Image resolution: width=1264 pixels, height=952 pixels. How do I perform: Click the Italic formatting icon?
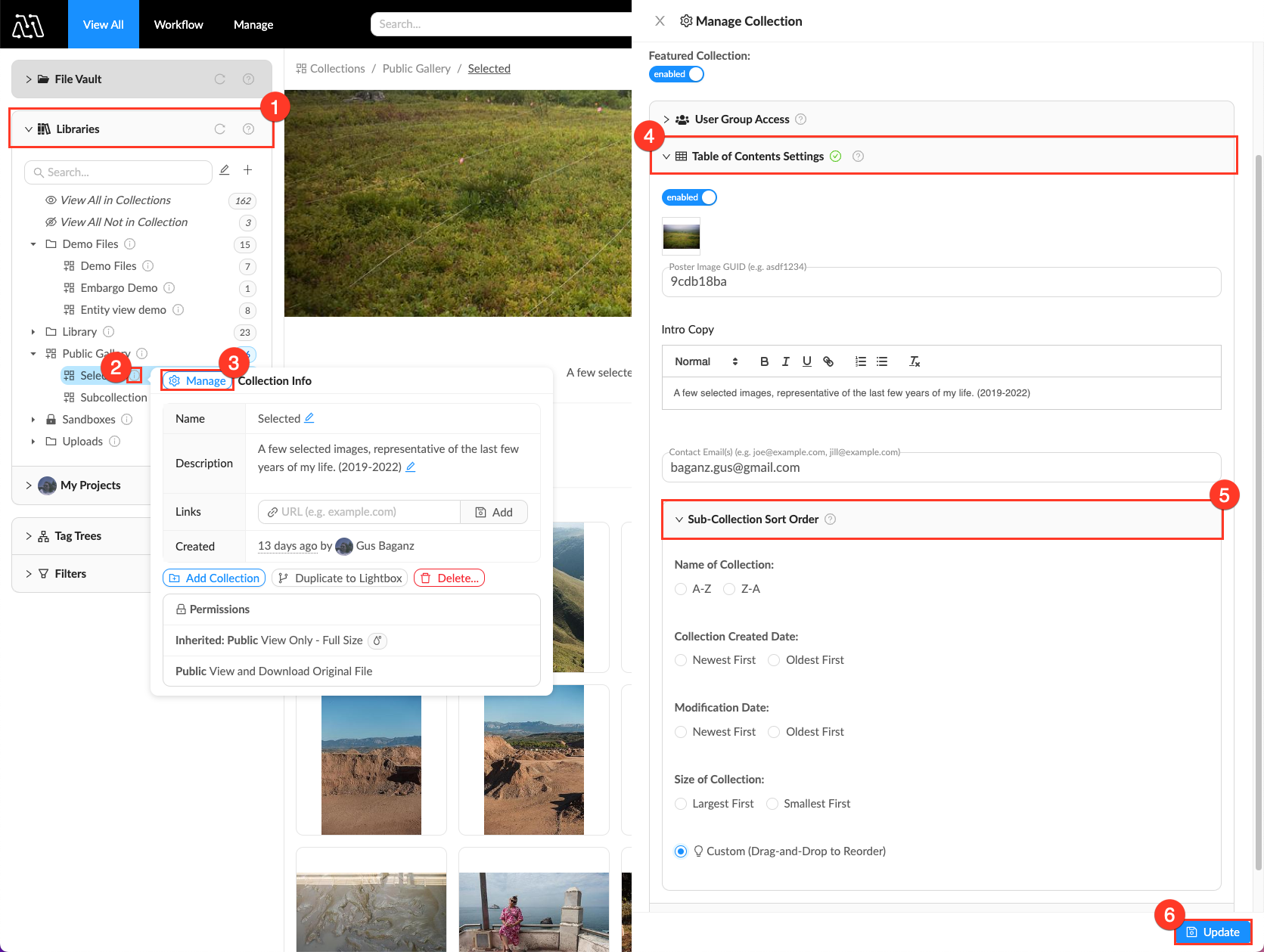pyautogui.click(x=785, y=361)
